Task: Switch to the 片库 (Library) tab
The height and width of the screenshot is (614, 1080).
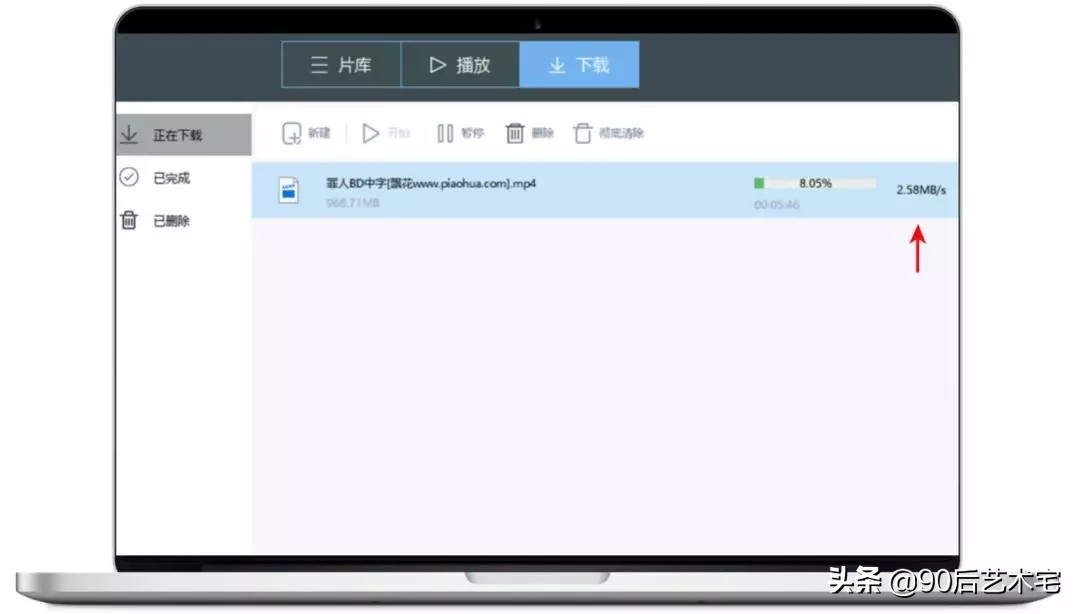Action: point(342,64)
